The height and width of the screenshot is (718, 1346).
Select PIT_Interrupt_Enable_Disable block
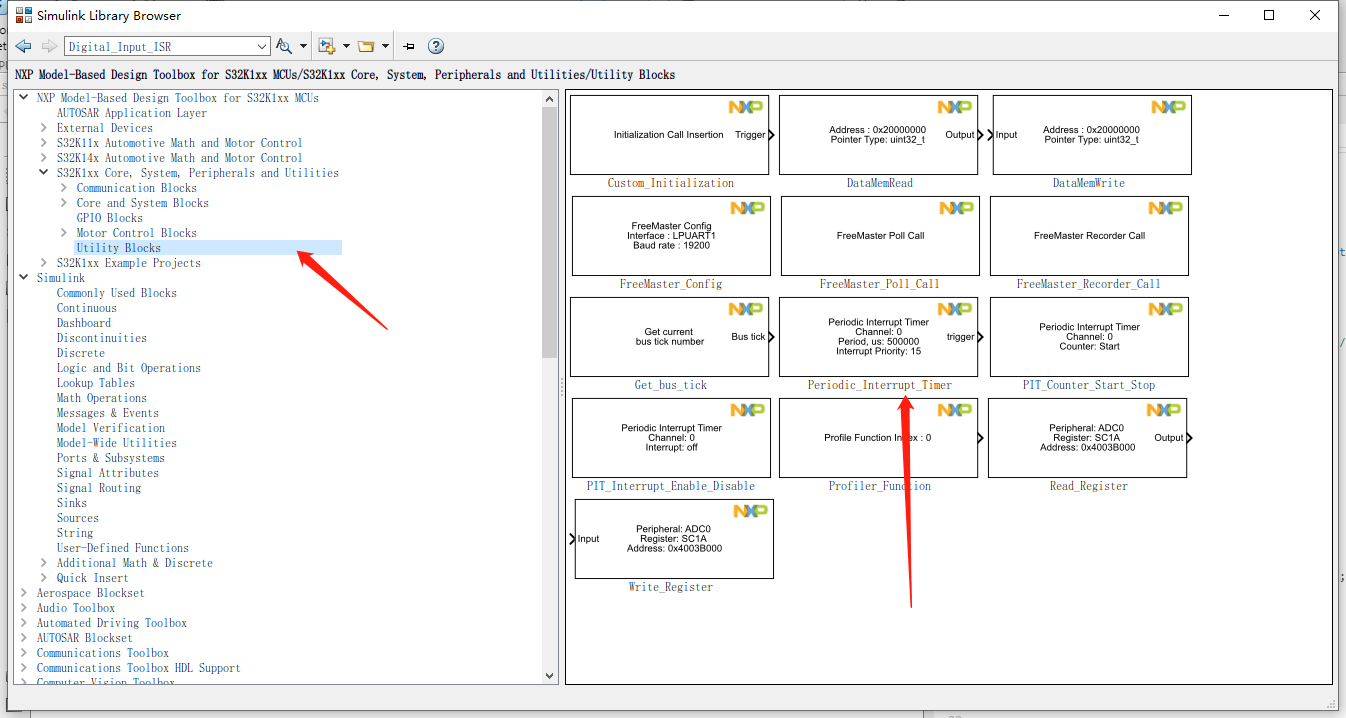point(671,438)
